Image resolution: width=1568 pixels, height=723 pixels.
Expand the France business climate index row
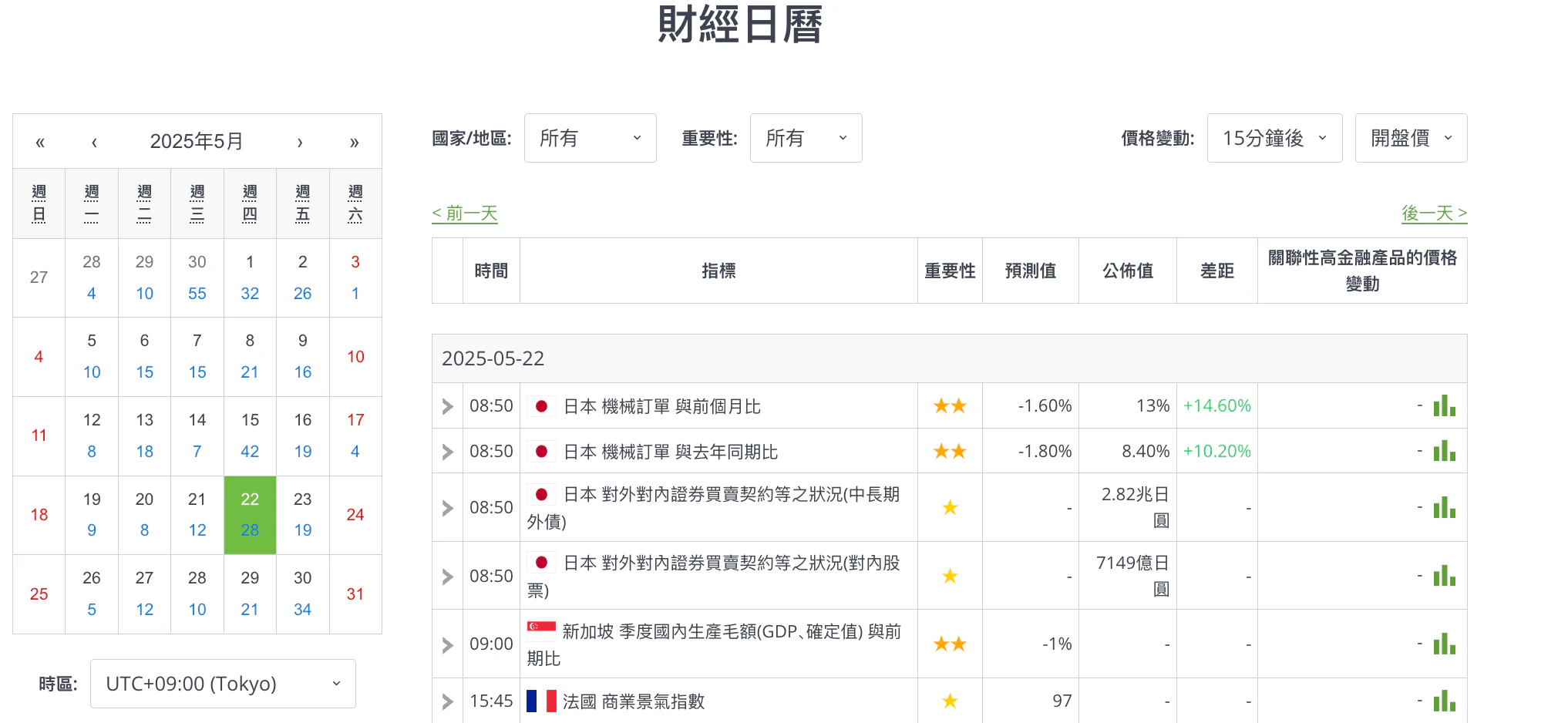(x=447, y=701)
